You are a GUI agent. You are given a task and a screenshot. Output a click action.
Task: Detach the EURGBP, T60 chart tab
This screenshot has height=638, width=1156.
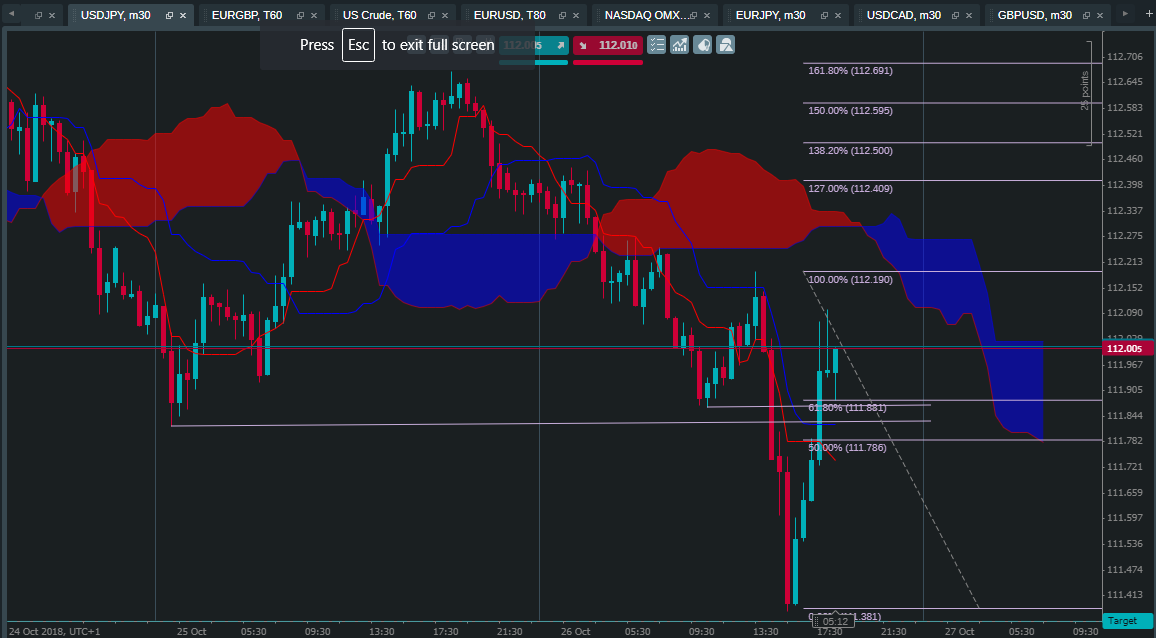click(301, 15)
